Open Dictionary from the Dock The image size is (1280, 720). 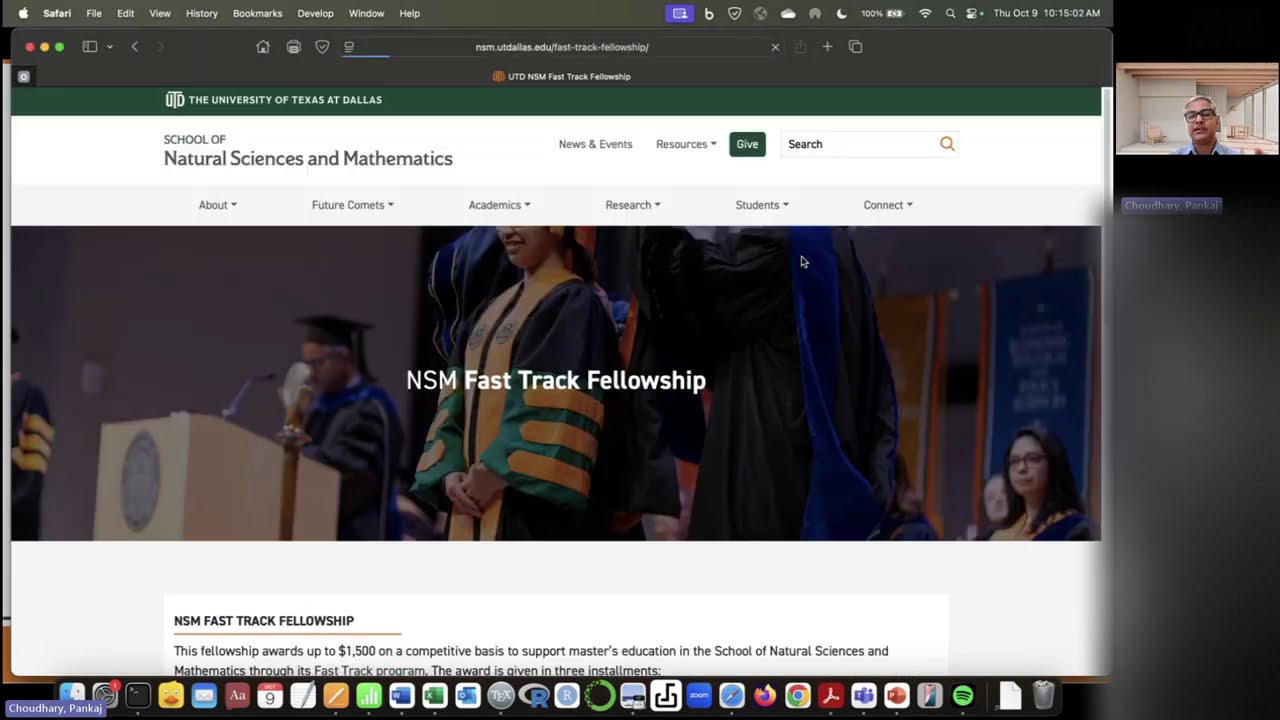pyautogui.click(x=237, y=695)
